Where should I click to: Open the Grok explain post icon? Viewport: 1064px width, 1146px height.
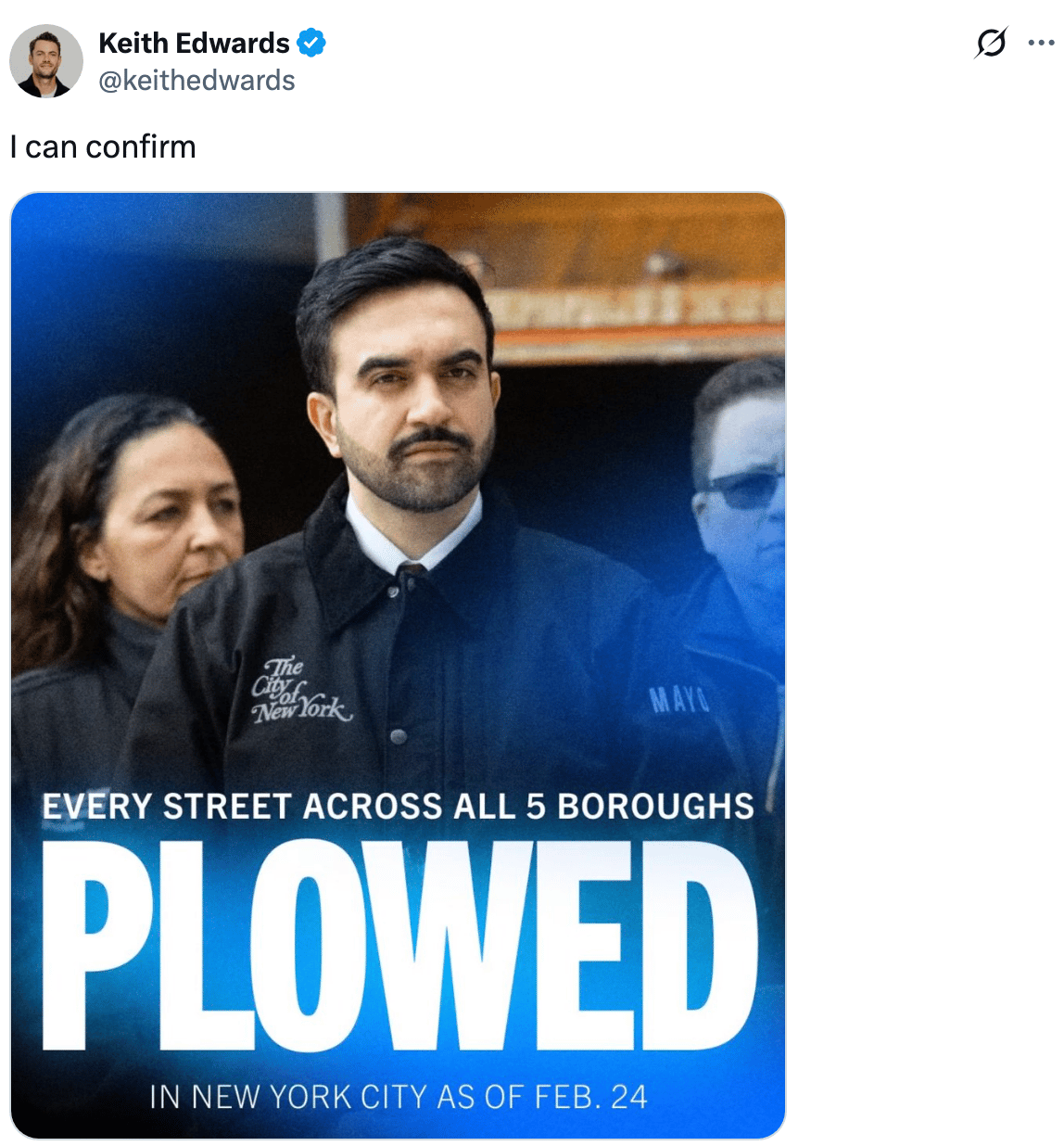[x=991, y=43]
